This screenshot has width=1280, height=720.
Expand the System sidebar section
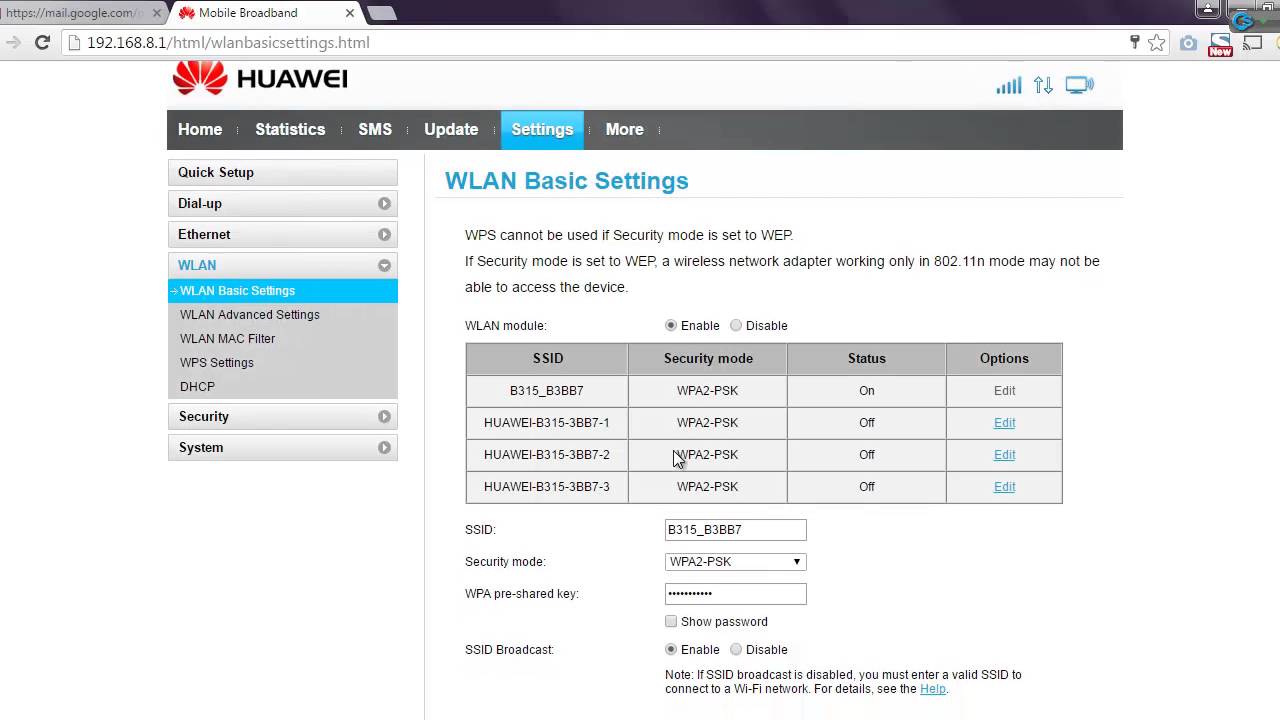(282, 447)
